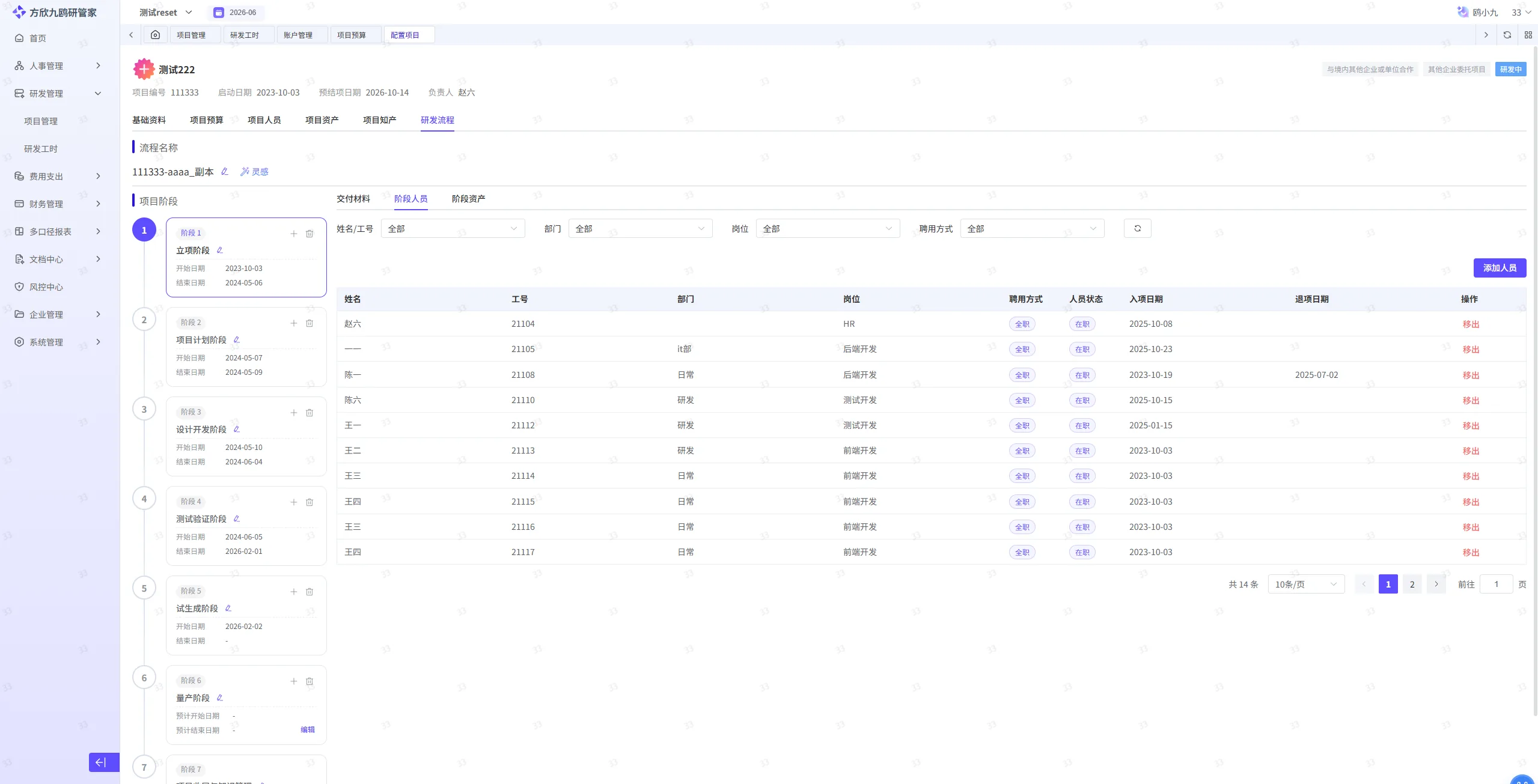Open the 2026-06 date picker

(x=236, y=13)
